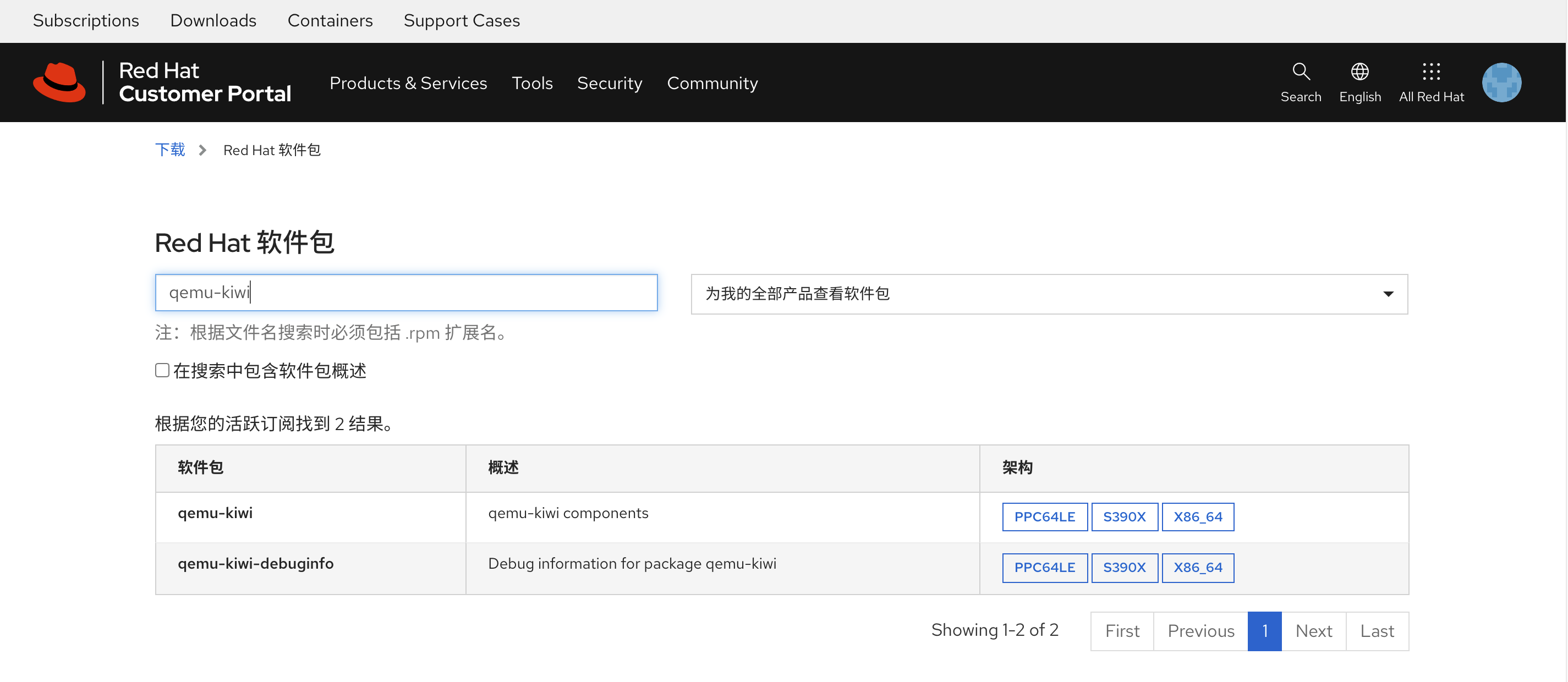The width and height of the screenshot is (1568, 682).
Task: Click the English language globe icon
Action: click(1359, 72)
